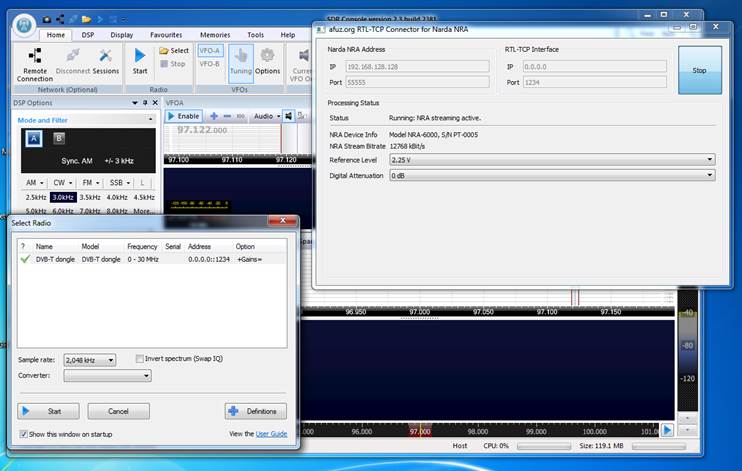Click the blue plus icon in VFOA toolbar
The width and height of the screenshot is (742, 471).
click(x=214, y=116)
